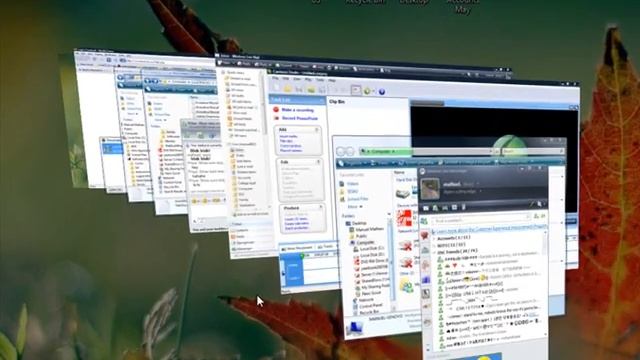
Task: Click the Messenger profile display picture
Action: click(x=430, y=189)
